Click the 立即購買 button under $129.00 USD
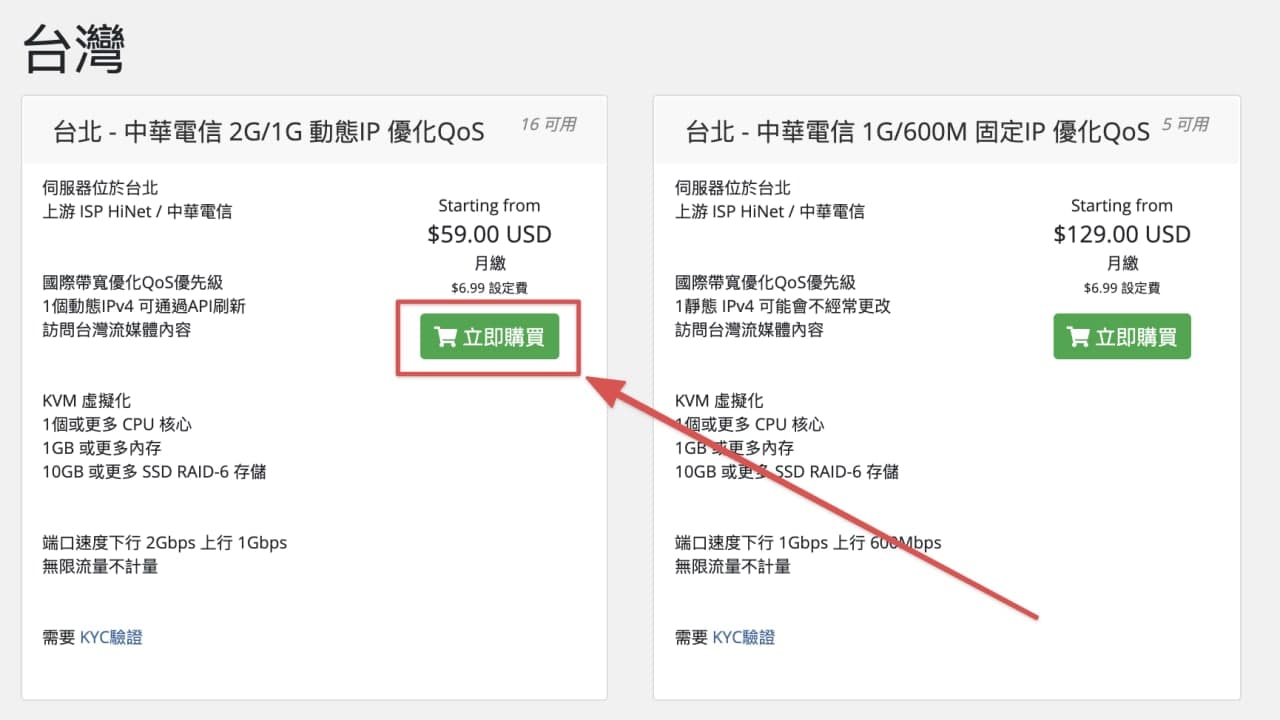Image resolution: width=1280 pixels, height=720 pixels. tap(1121, 337)
